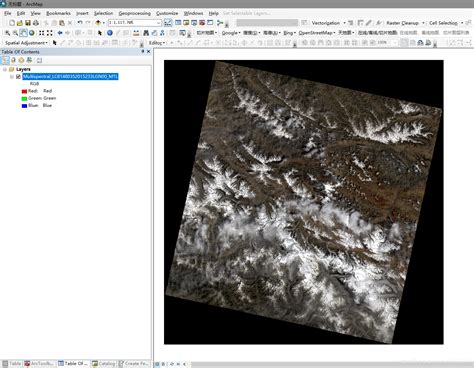The width and height of the screenshot is (474, 368).
Task: Open the Windows menu
Action: click(193, 13)
